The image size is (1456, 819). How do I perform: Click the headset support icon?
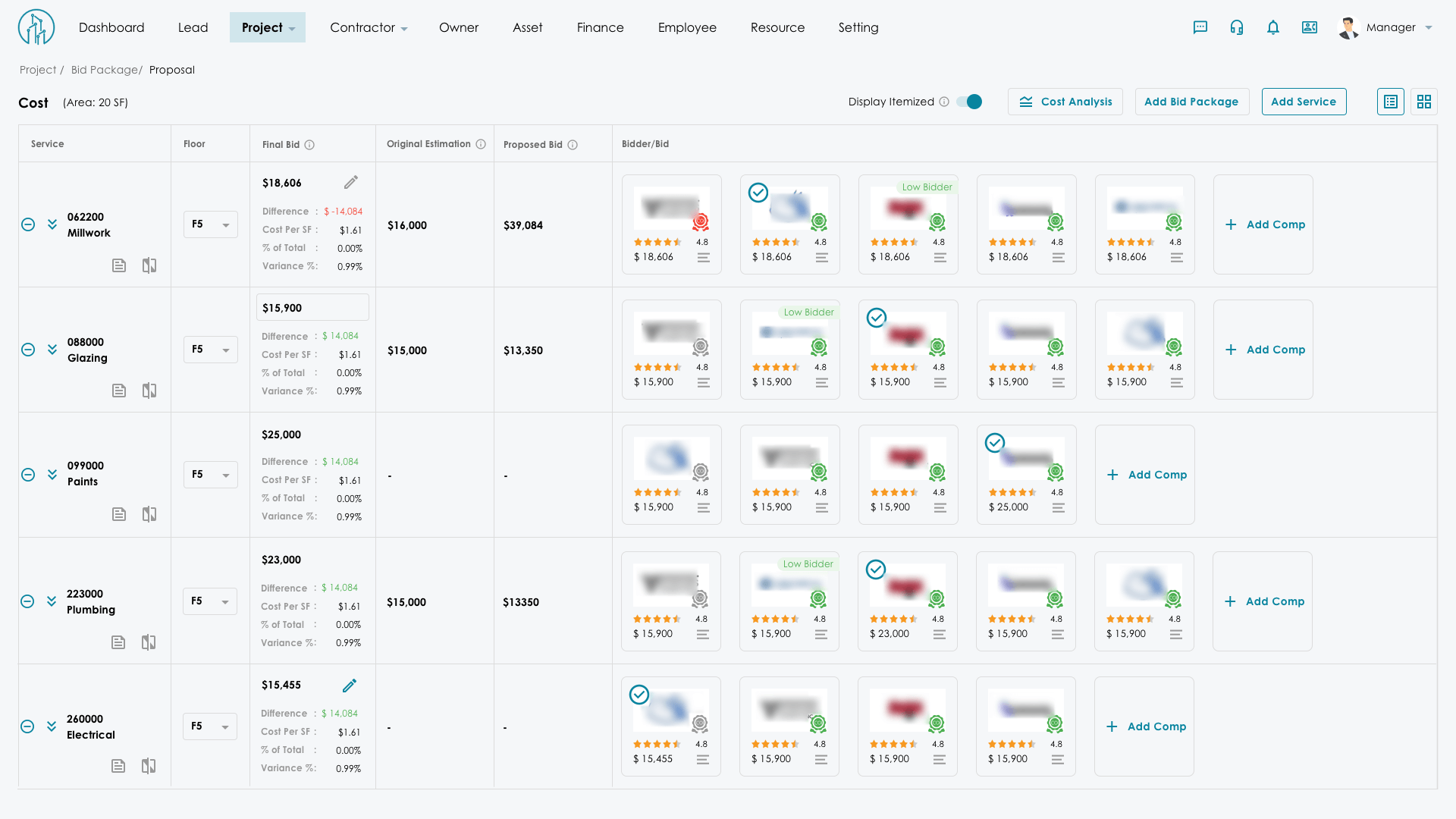pos(1237,27)
